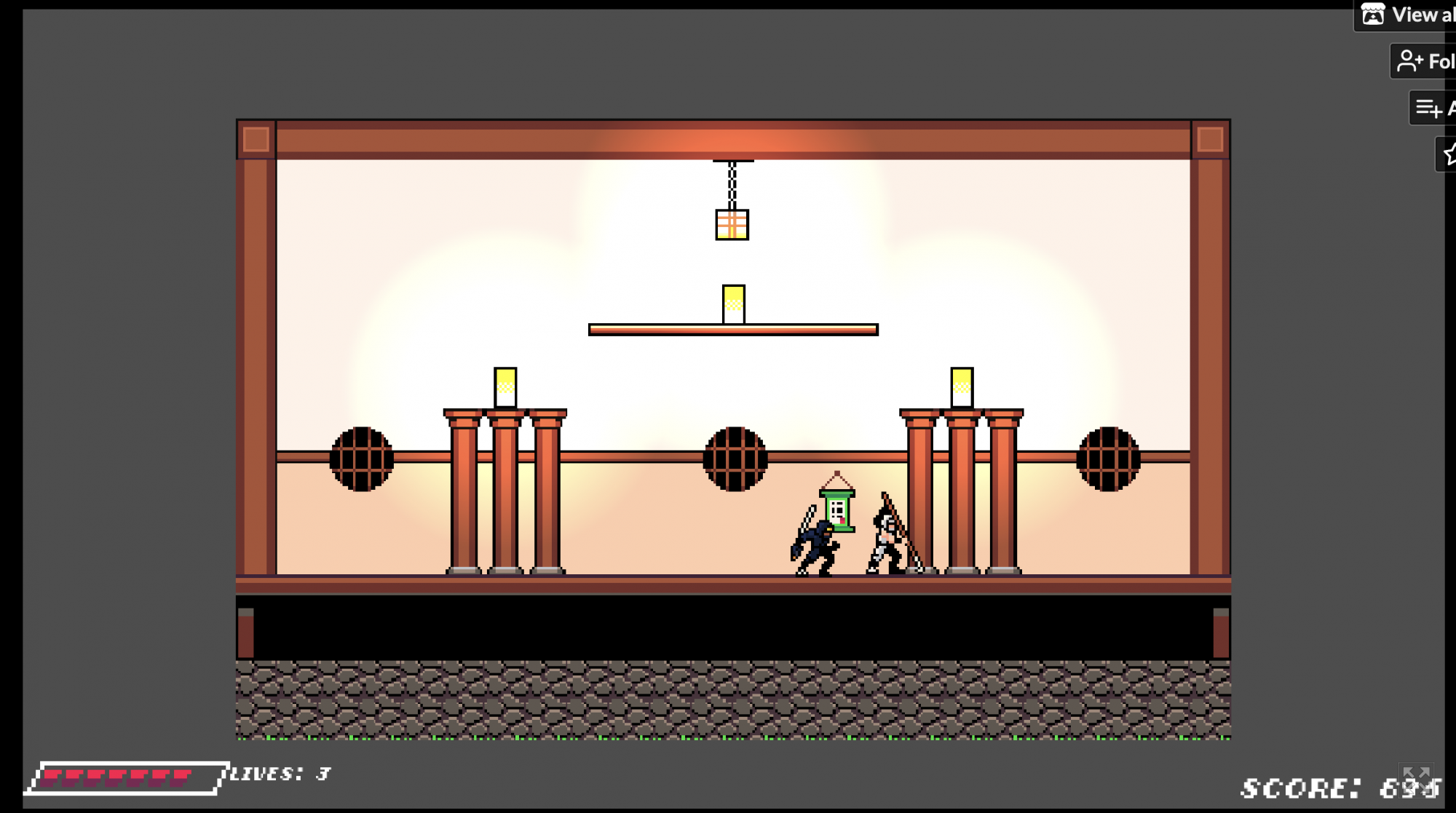Click the candle atop the right pillars

tap(962, 387)
